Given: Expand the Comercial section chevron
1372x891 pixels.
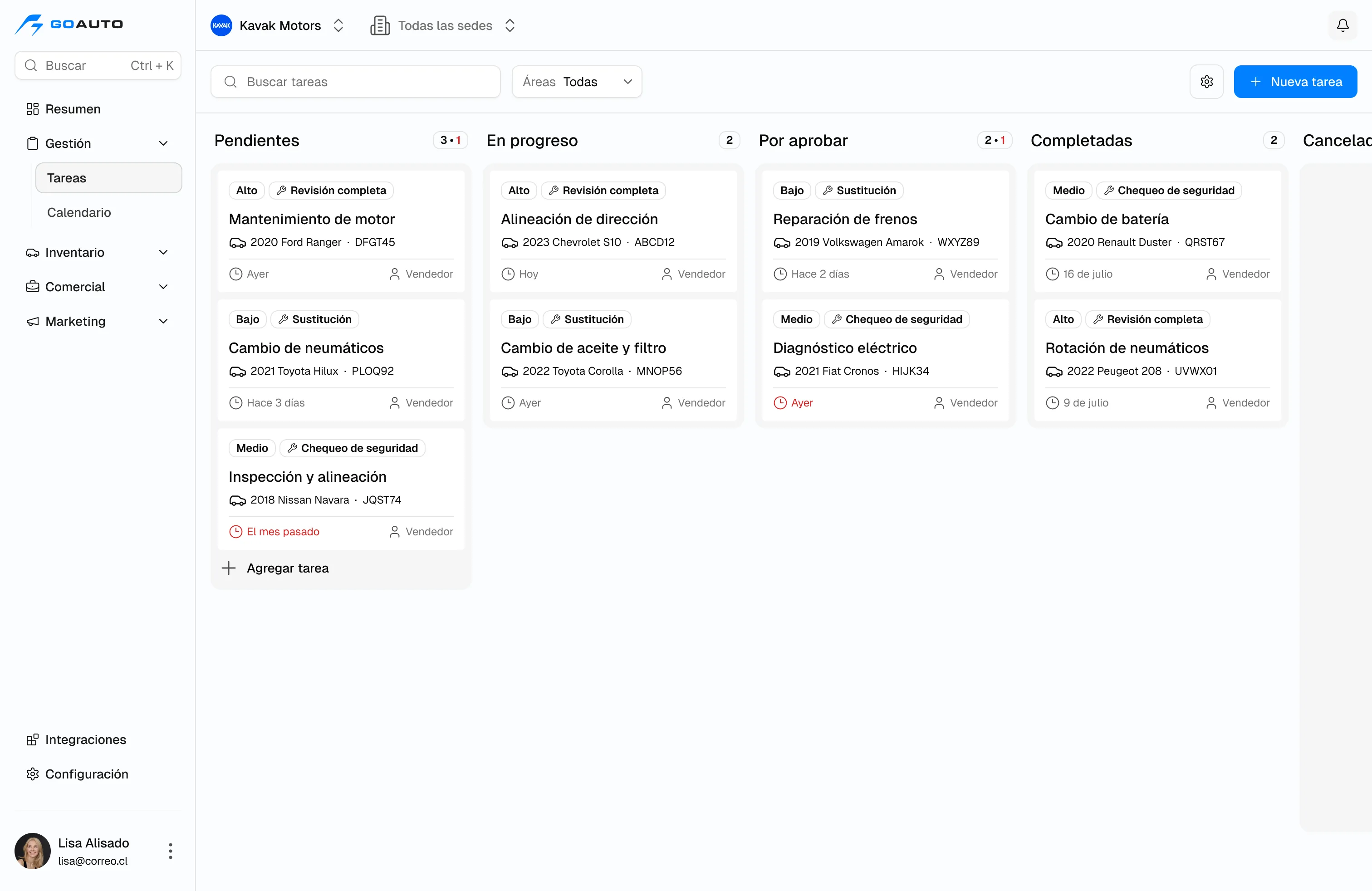Looking at the screenshot, I should tap(164, 286).
